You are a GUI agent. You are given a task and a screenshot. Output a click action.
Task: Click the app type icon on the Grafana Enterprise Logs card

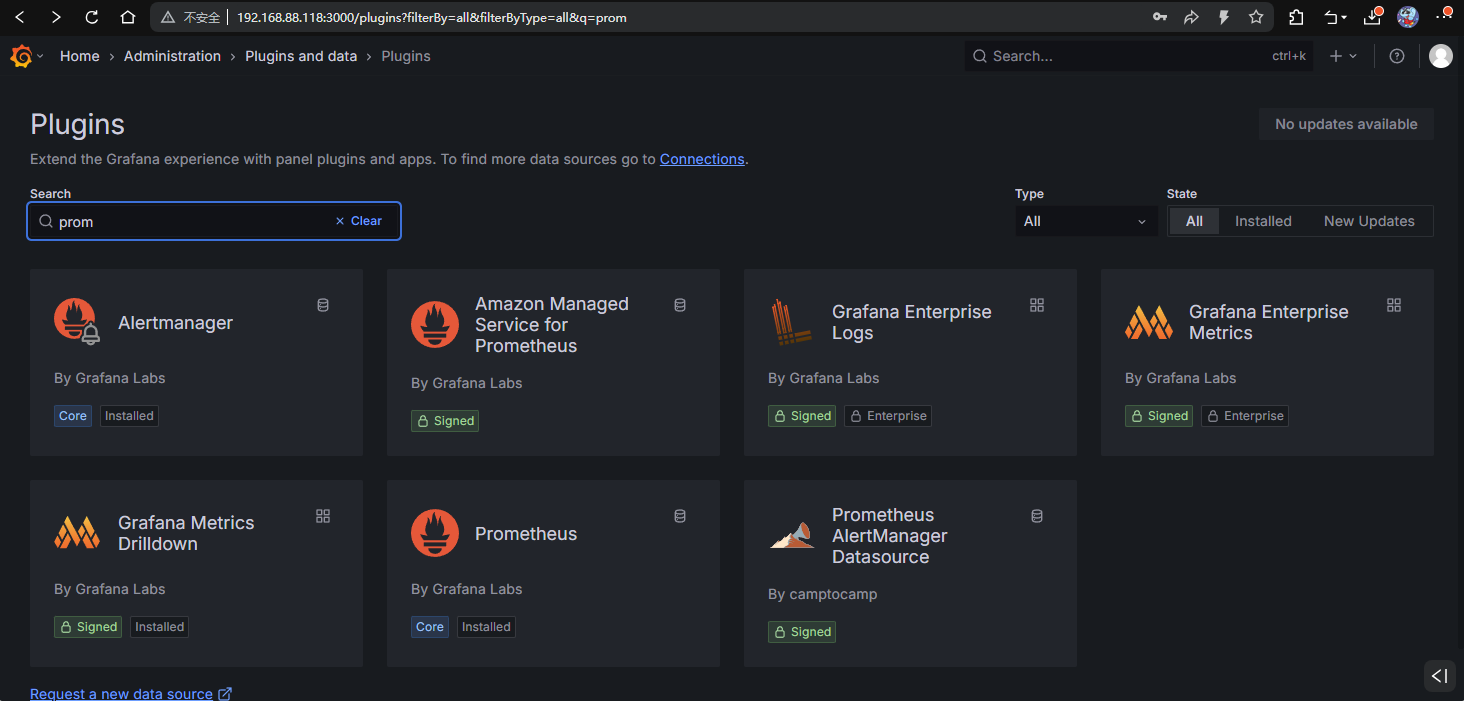click(1037, 305)
